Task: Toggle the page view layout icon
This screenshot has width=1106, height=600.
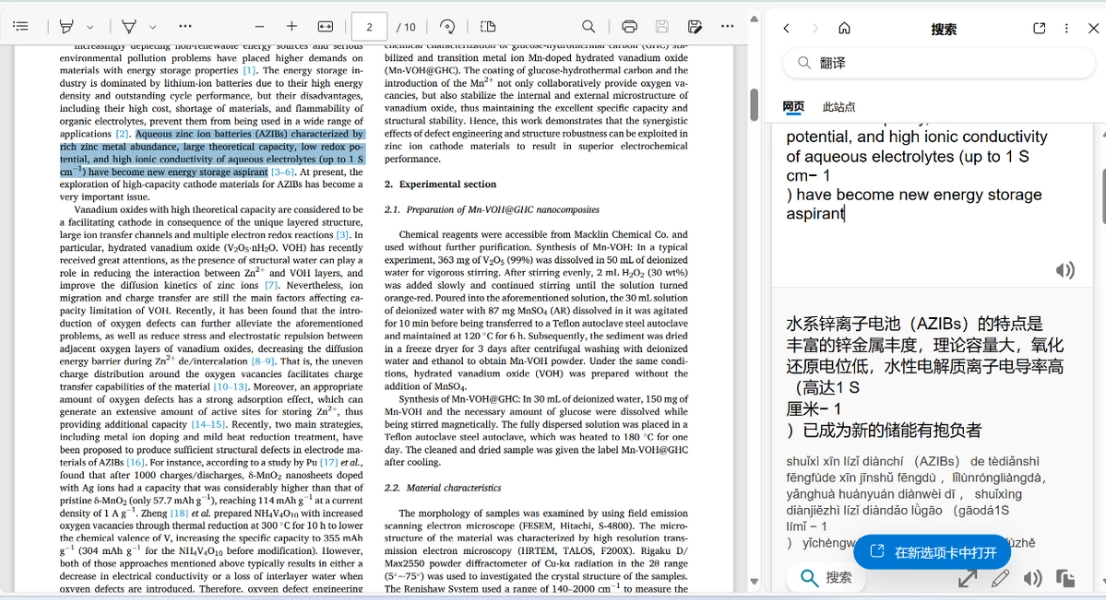Action: (x=487, y=27)
